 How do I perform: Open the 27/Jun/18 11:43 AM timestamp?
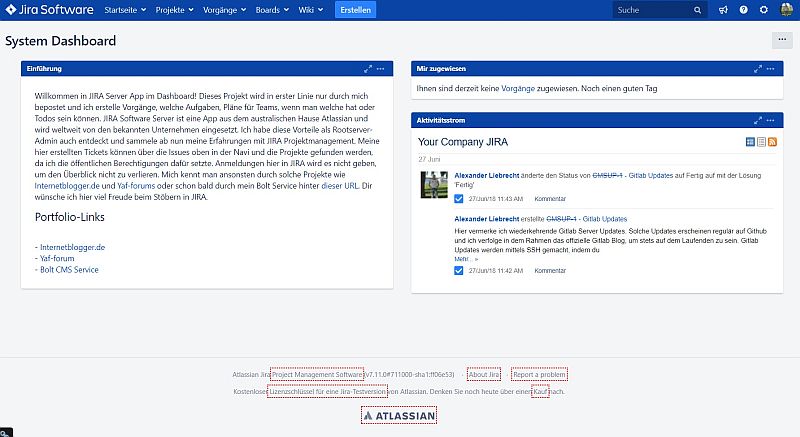(496, 199)
